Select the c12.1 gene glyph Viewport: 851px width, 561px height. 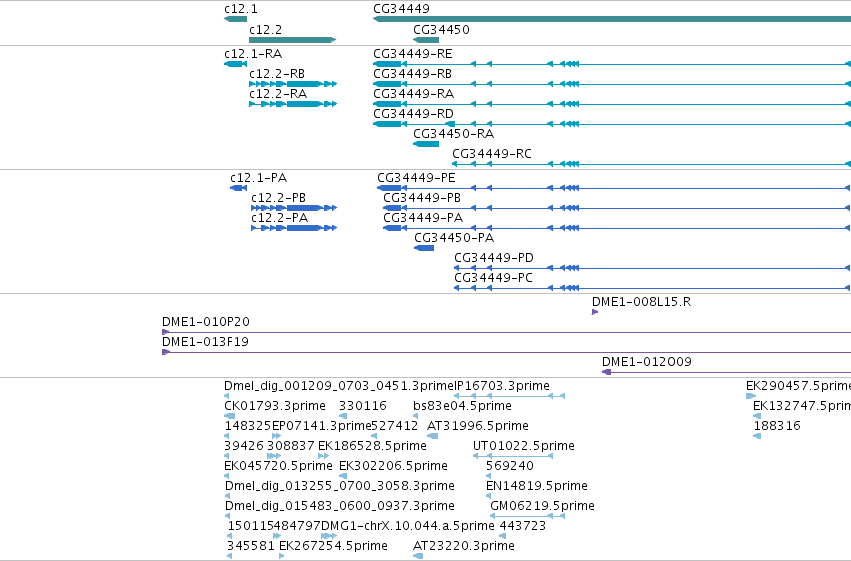[236, 19]
